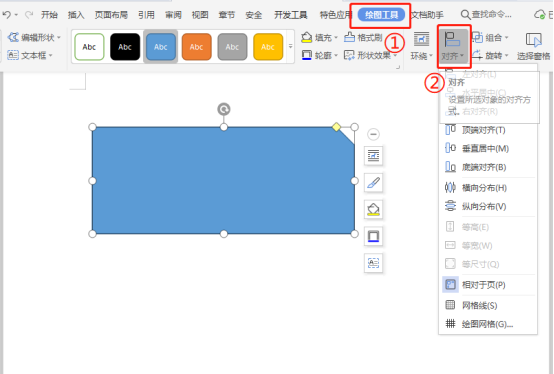Open the 特色应用 tab
Screen dimensions: 554x374
(x=336, y=15)
